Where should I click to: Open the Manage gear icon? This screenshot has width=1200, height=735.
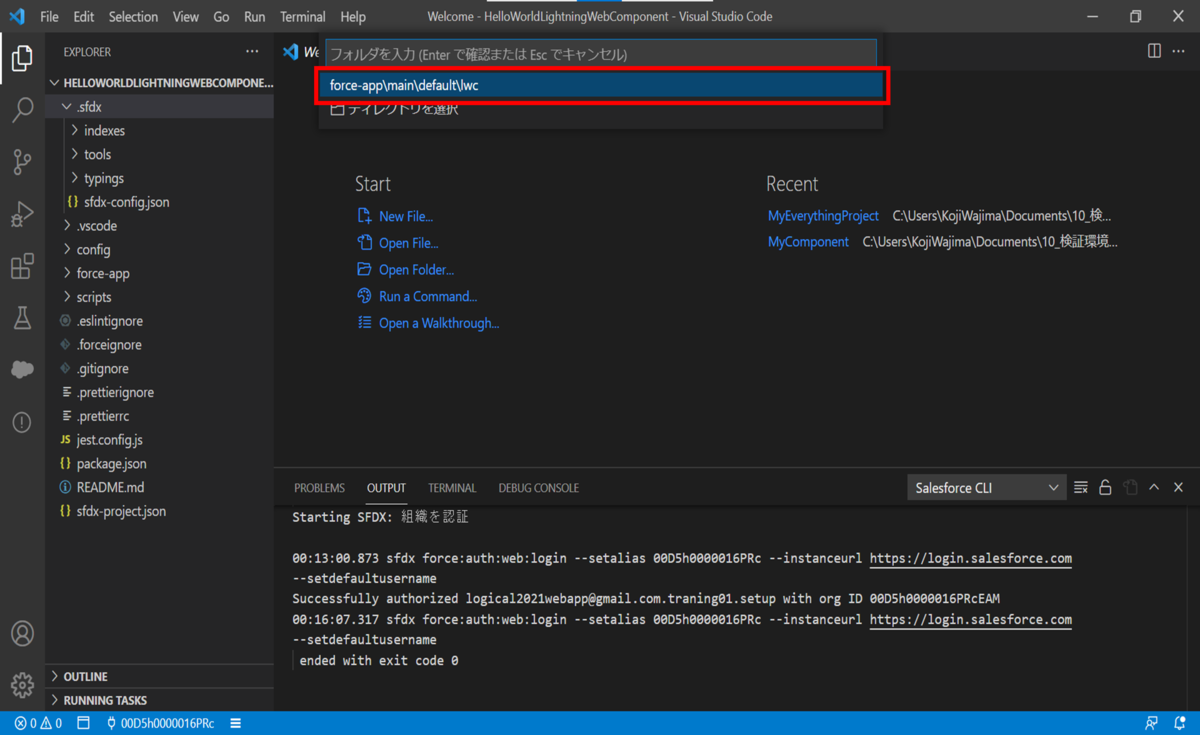point(22,685)
